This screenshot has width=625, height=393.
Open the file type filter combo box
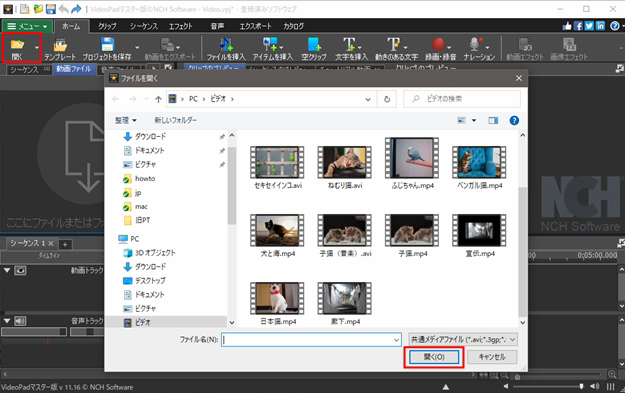tap(463, 340)
